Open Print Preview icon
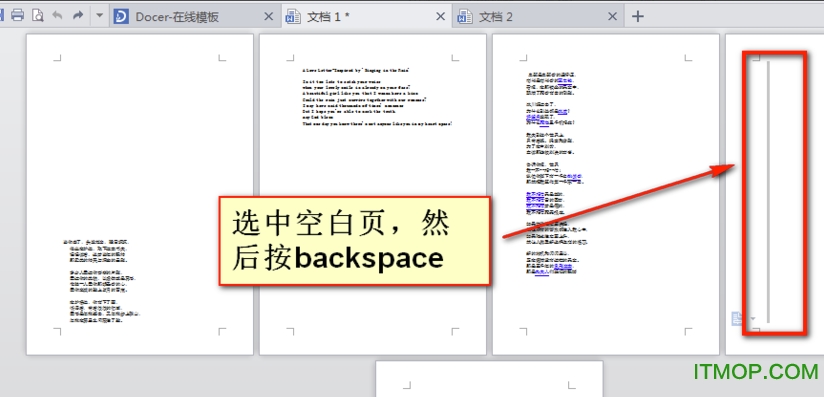 pyautogui.click(x=37, y=15)
